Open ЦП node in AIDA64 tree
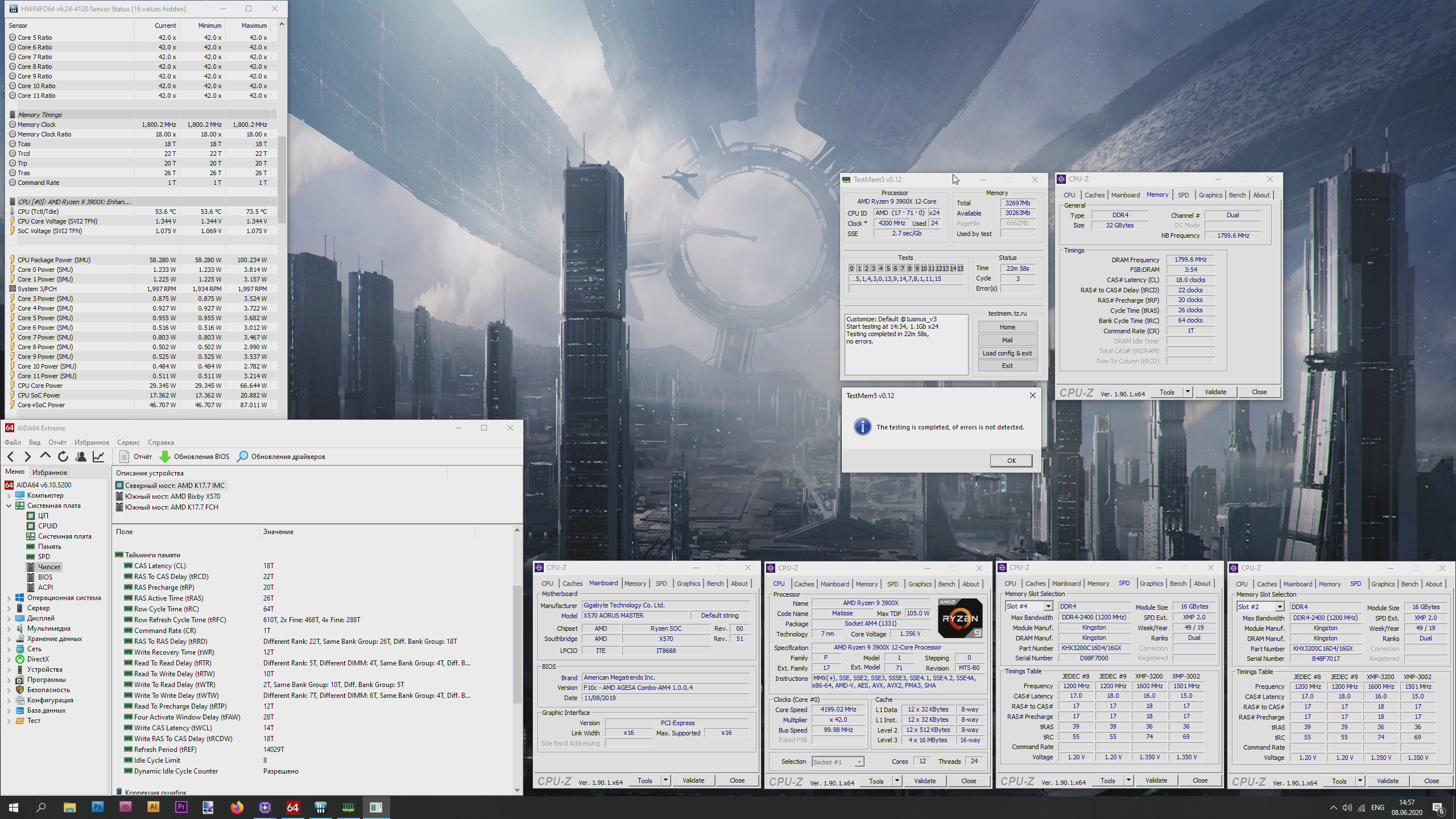The width and height of the screenshot is (1456, 819). pyautogui.click(x=38, y=515)
